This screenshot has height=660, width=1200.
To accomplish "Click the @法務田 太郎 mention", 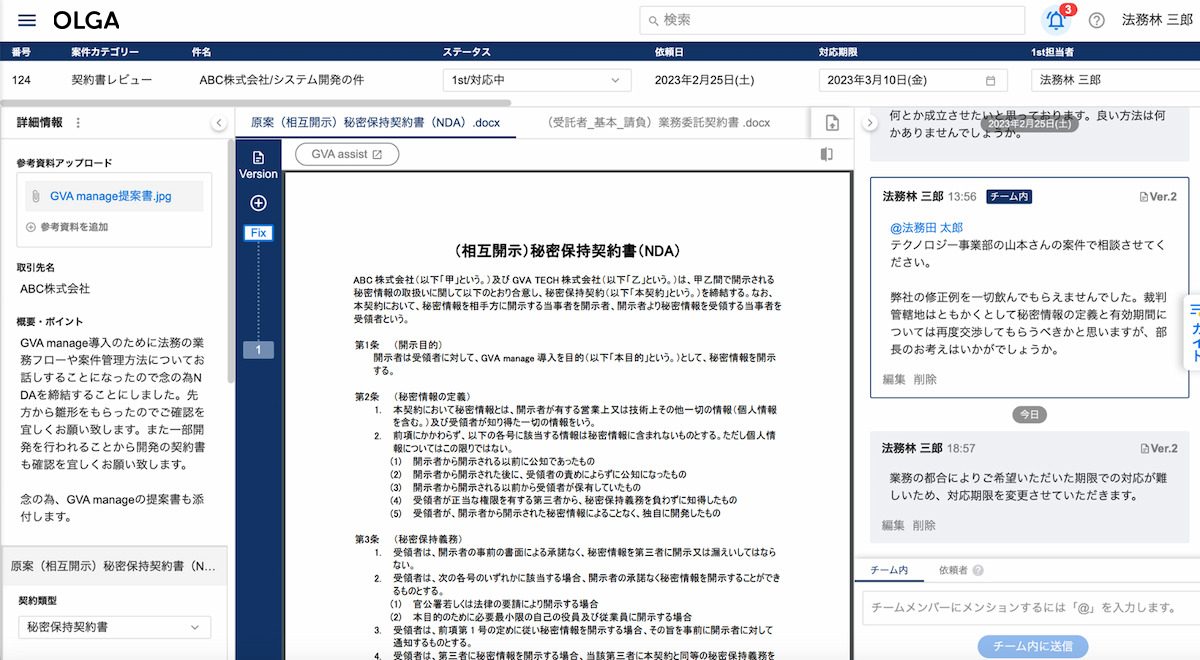I will click(926, 228).
